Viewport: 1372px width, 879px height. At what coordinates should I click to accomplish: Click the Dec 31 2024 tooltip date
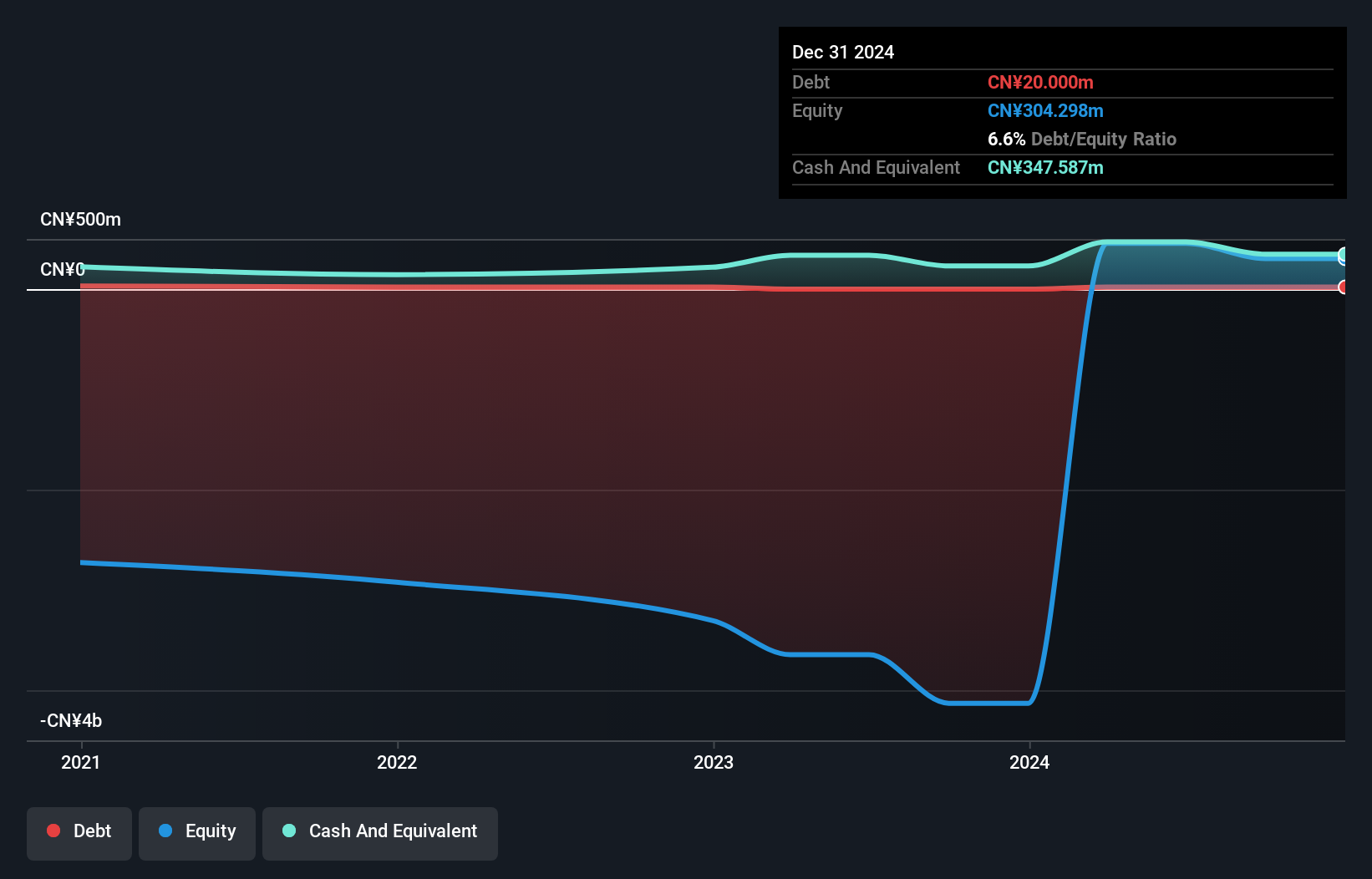click(x=843, y=53)
